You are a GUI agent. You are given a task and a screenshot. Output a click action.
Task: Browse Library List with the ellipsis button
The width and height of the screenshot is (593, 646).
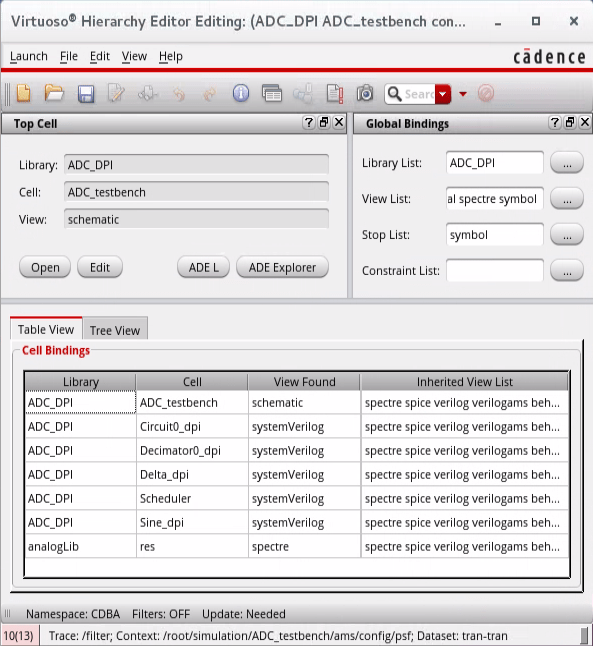point(567,163)
